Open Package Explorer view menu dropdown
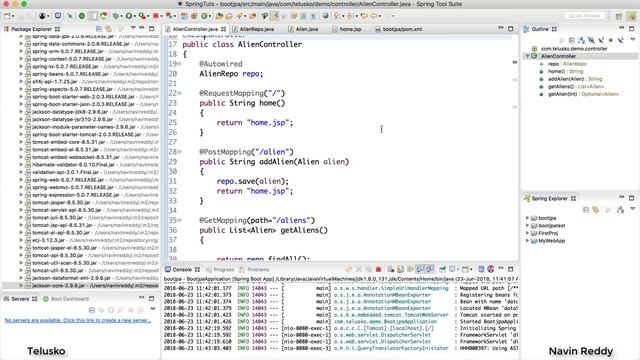The image size is (640, 360). click(133, 28)
